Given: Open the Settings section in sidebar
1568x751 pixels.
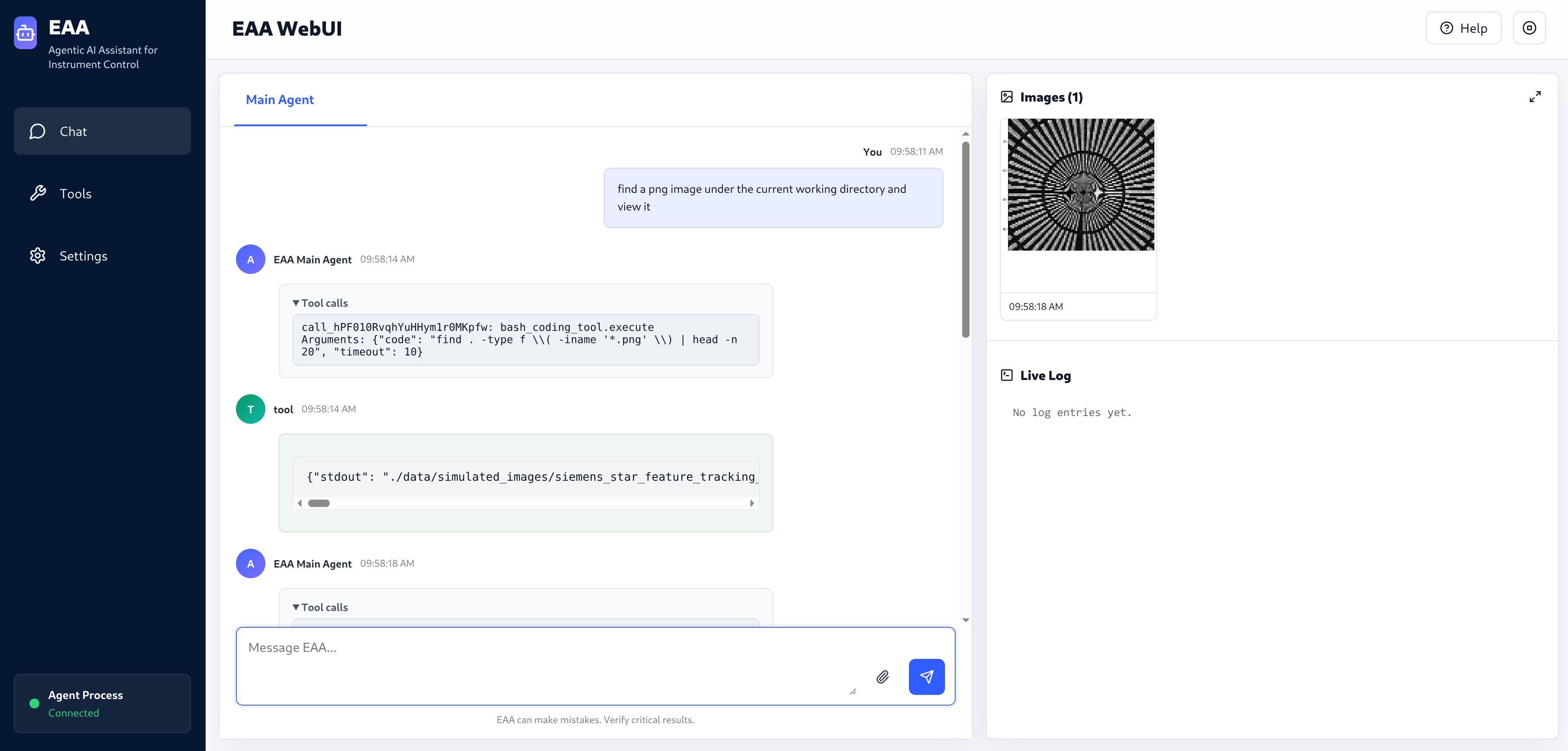Looking at the screenshot, I should (102, 256).
